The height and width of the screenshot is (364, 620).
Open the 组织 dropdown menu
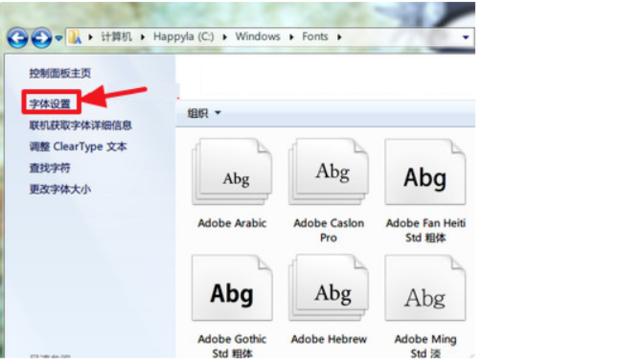pos(204,113)
